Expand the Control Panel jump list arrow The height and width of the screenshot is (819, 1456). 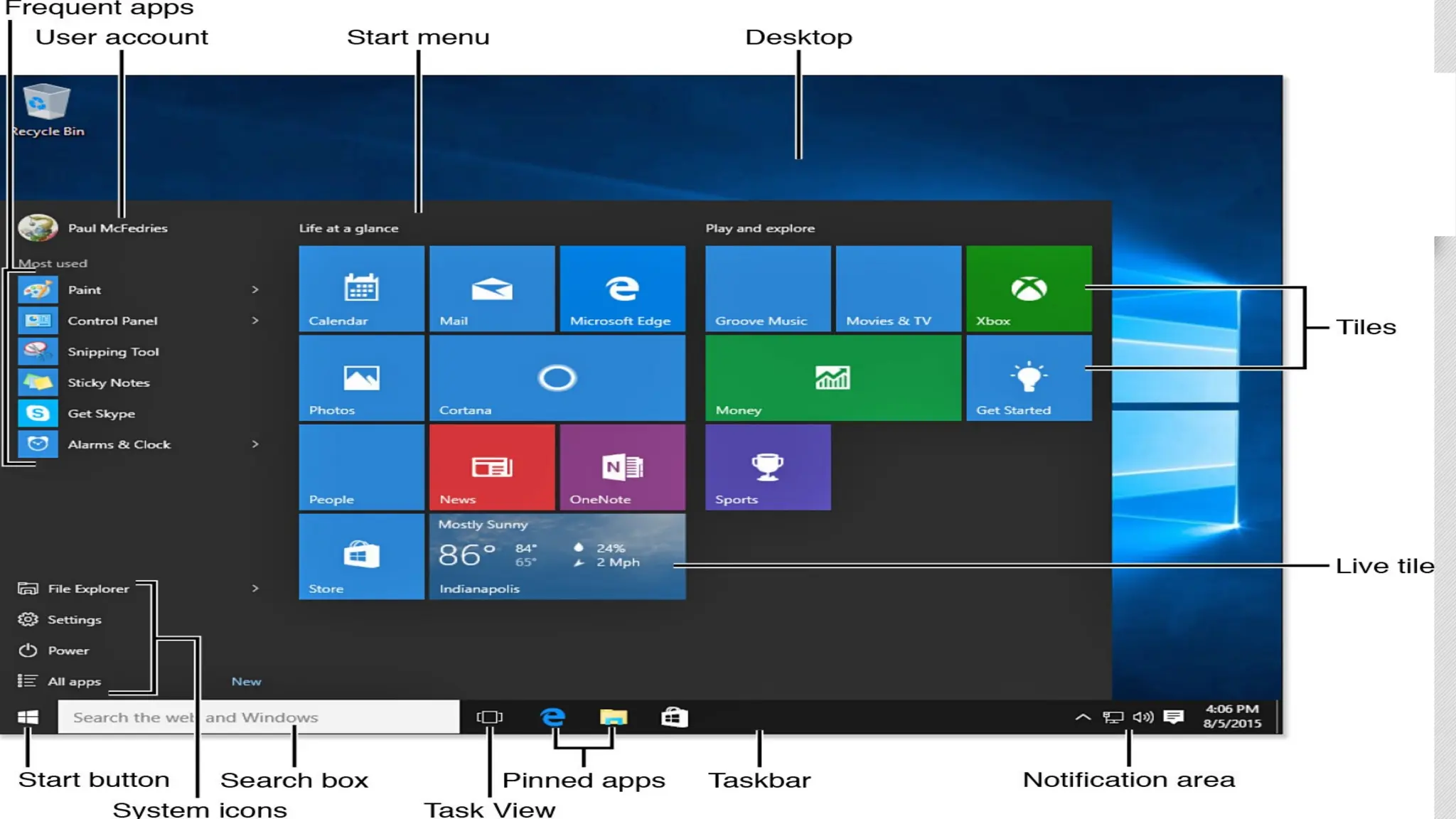point(255,321)
